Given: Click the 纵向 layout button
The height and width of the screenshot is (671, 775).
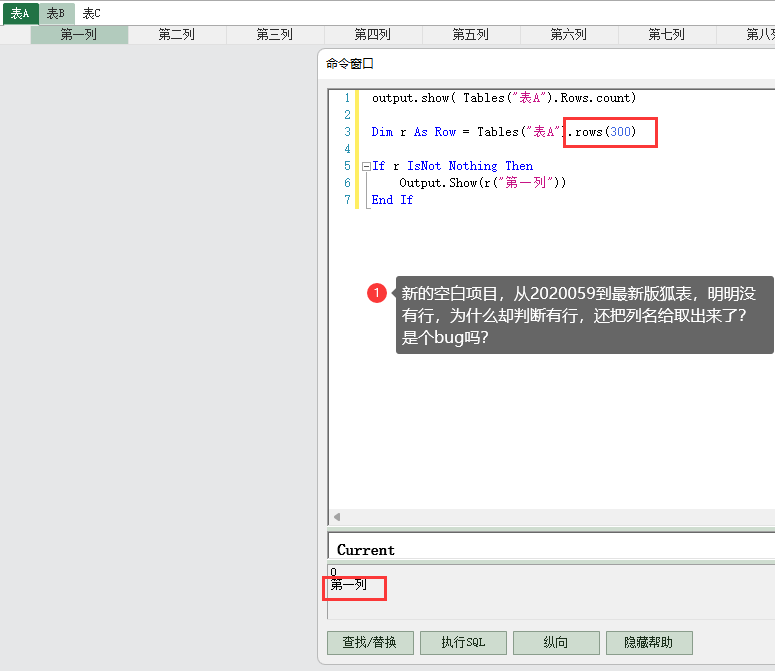Looking at the screenshot, I should point(556,642).
